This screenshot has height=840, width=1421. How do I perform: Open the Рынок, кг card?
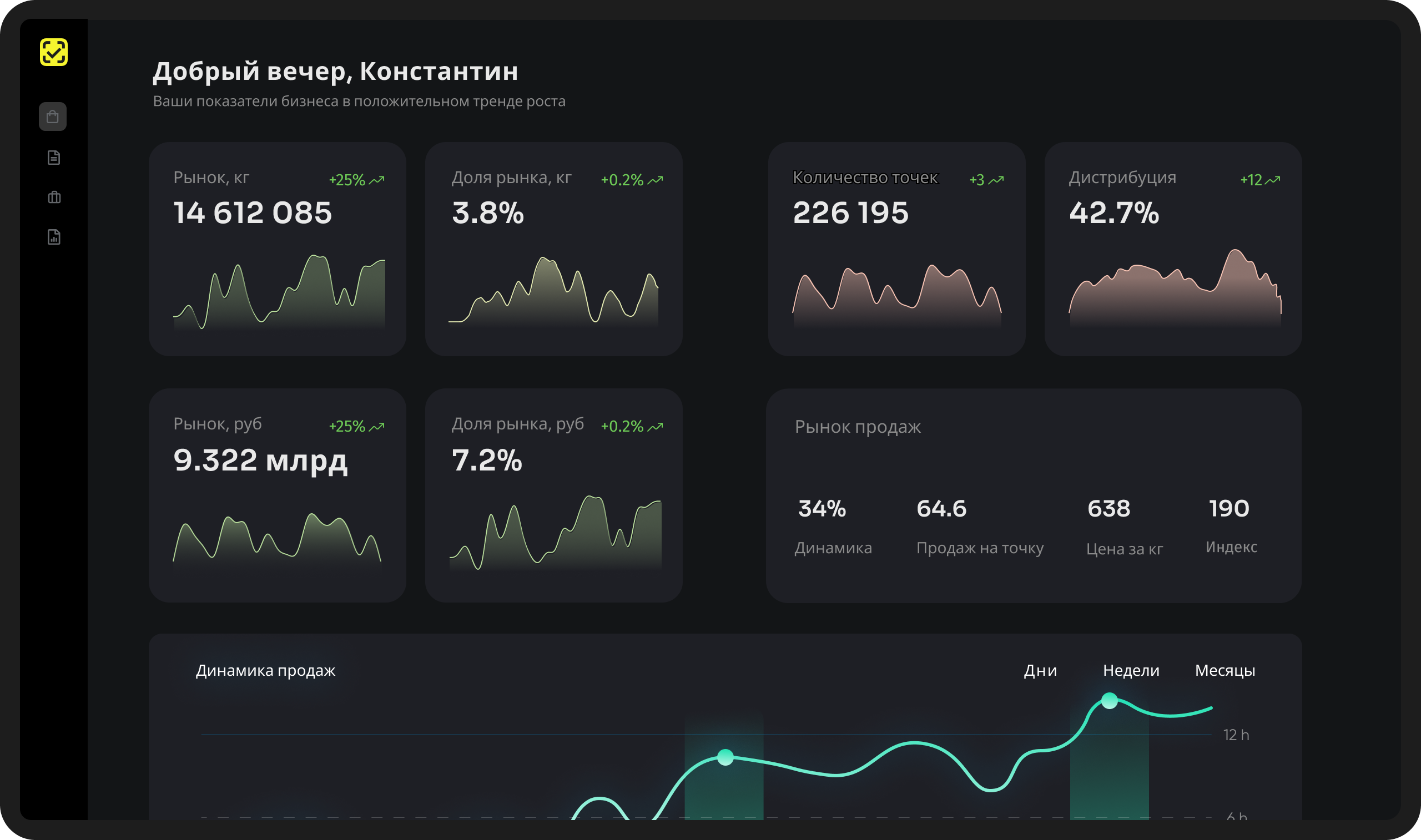(x=278, y=249)
